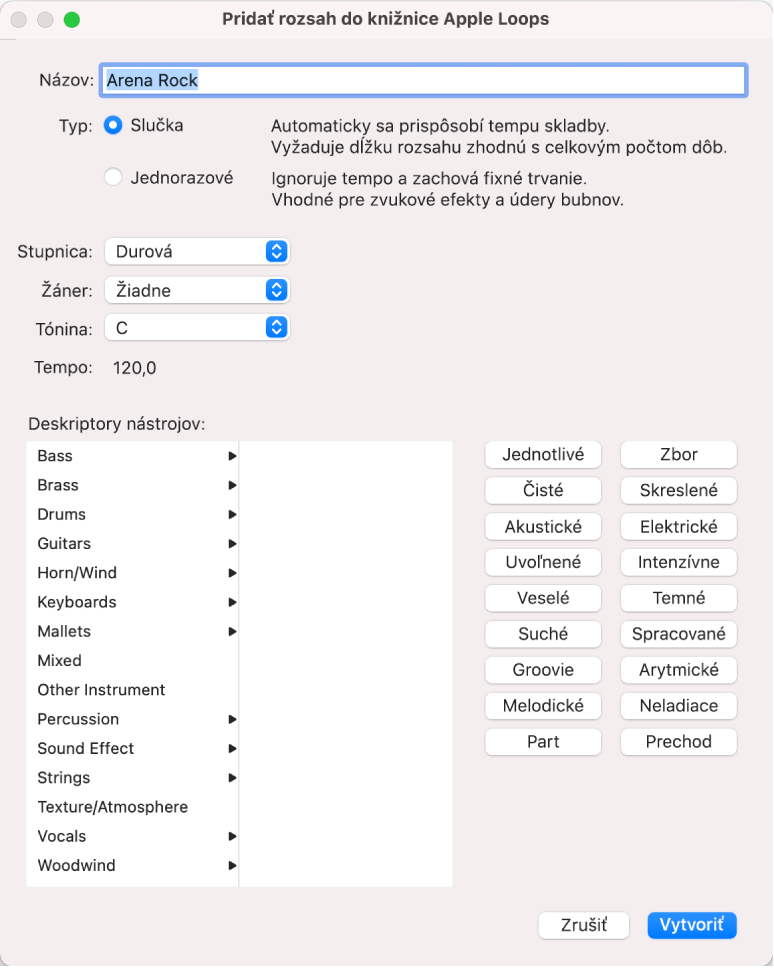
Task: Select the "Jednorazové" type radio button
Action: [114, 178]
